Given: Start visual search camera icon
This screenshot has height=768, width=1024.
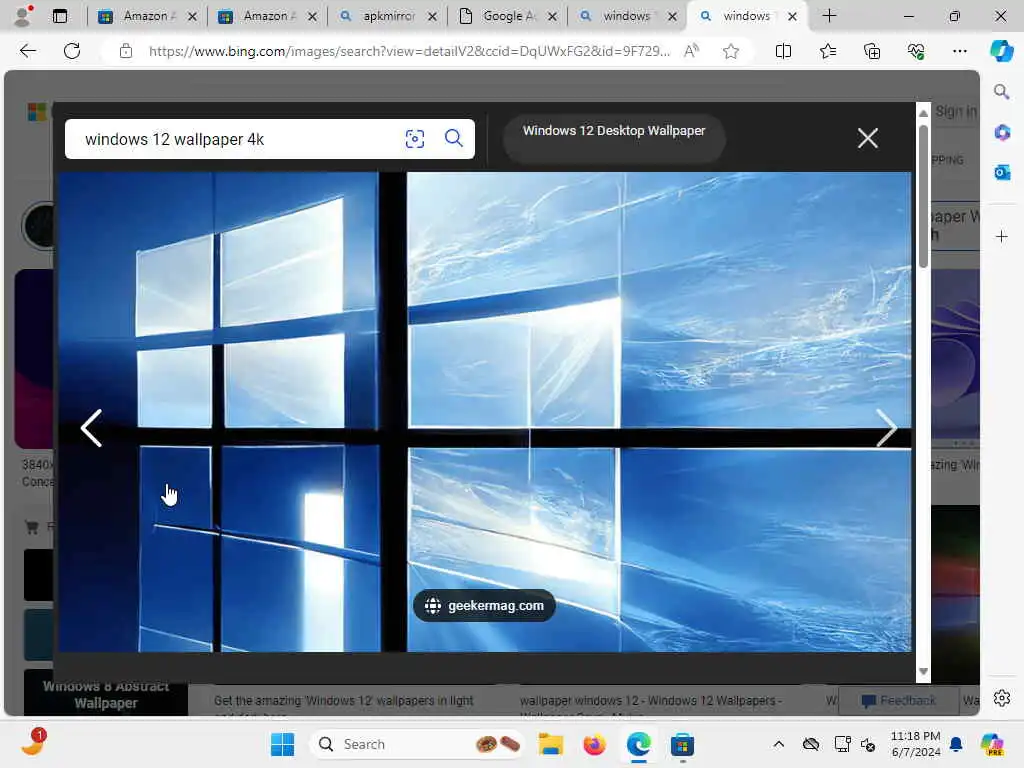Looking at the screenshot, I should click(415, 138).
